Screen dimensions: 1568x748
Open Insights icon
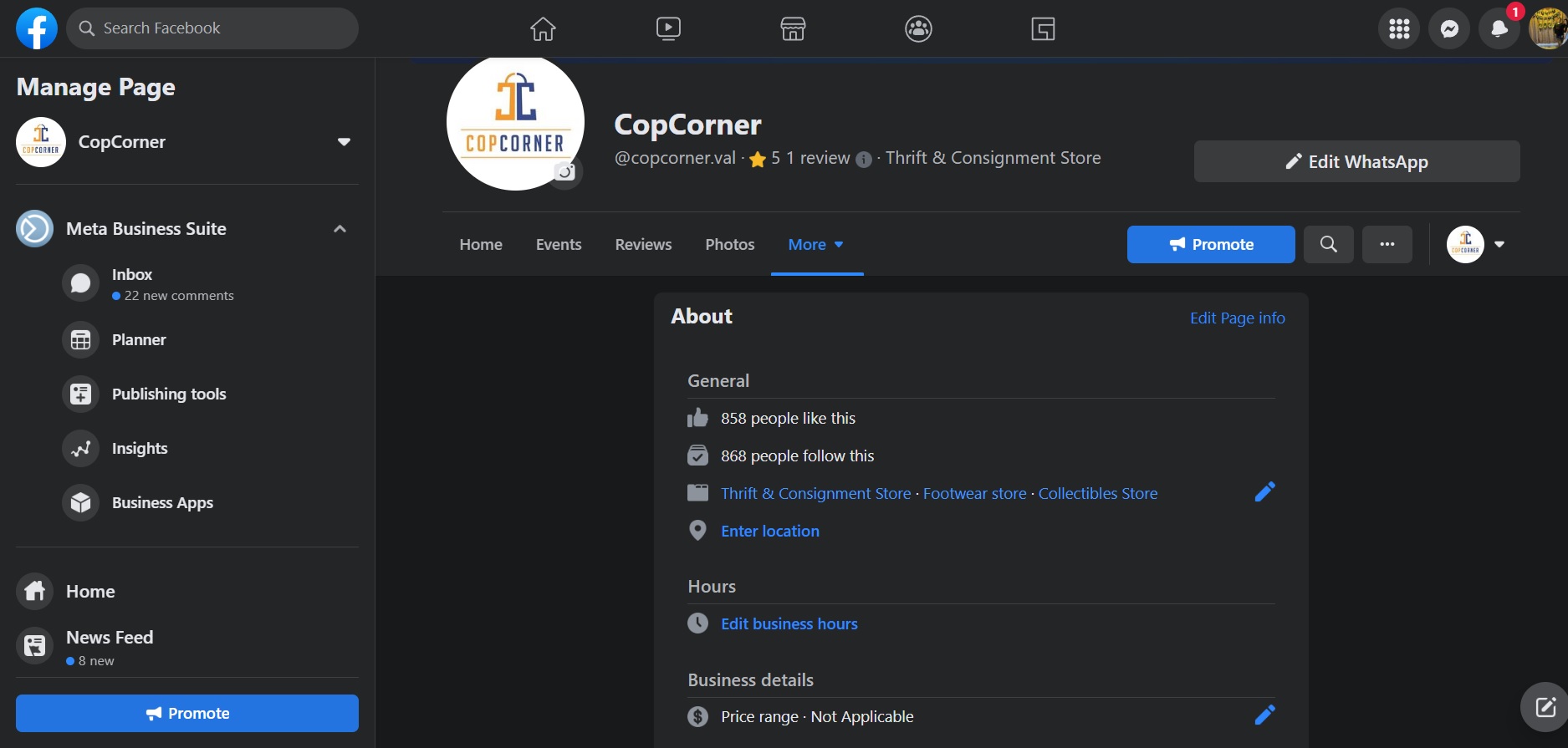pos(80,449)
